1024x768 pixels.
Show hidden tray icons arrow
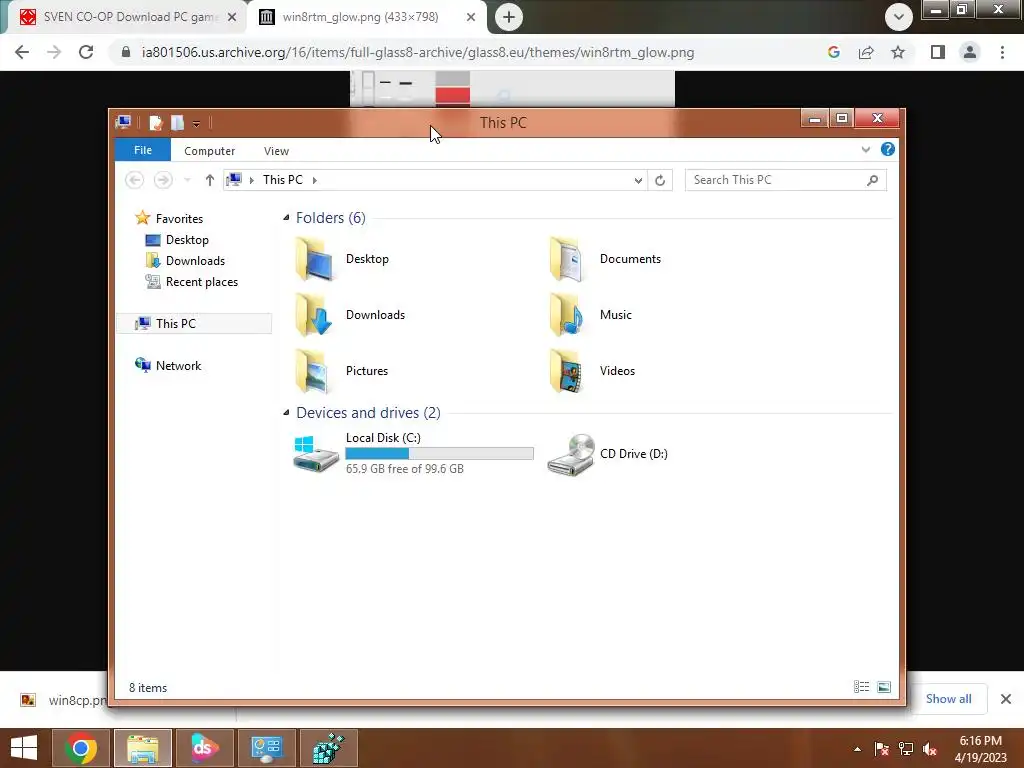tap(857, 749)
